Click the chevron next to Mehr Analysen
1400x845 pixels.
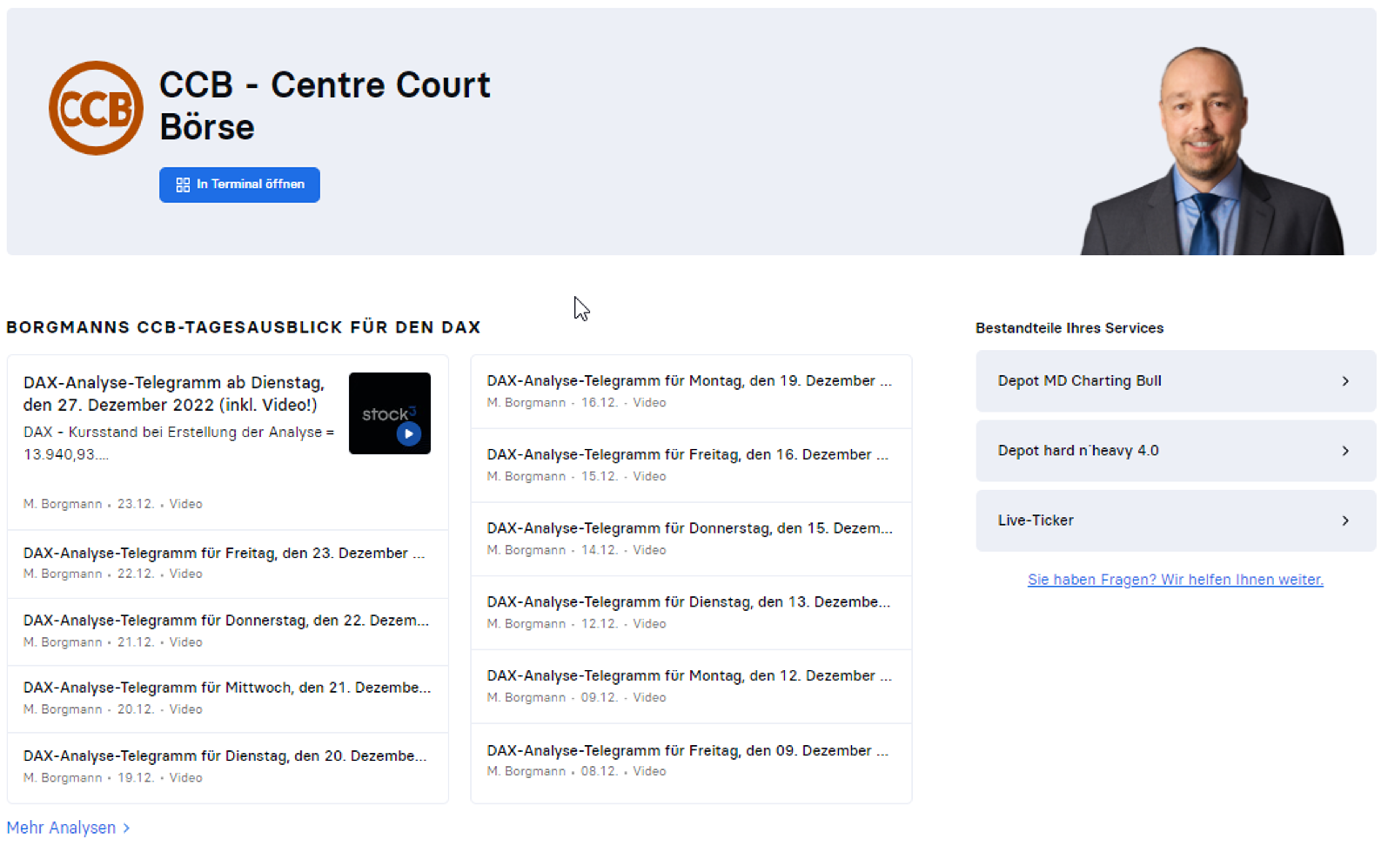coord(126,828)
